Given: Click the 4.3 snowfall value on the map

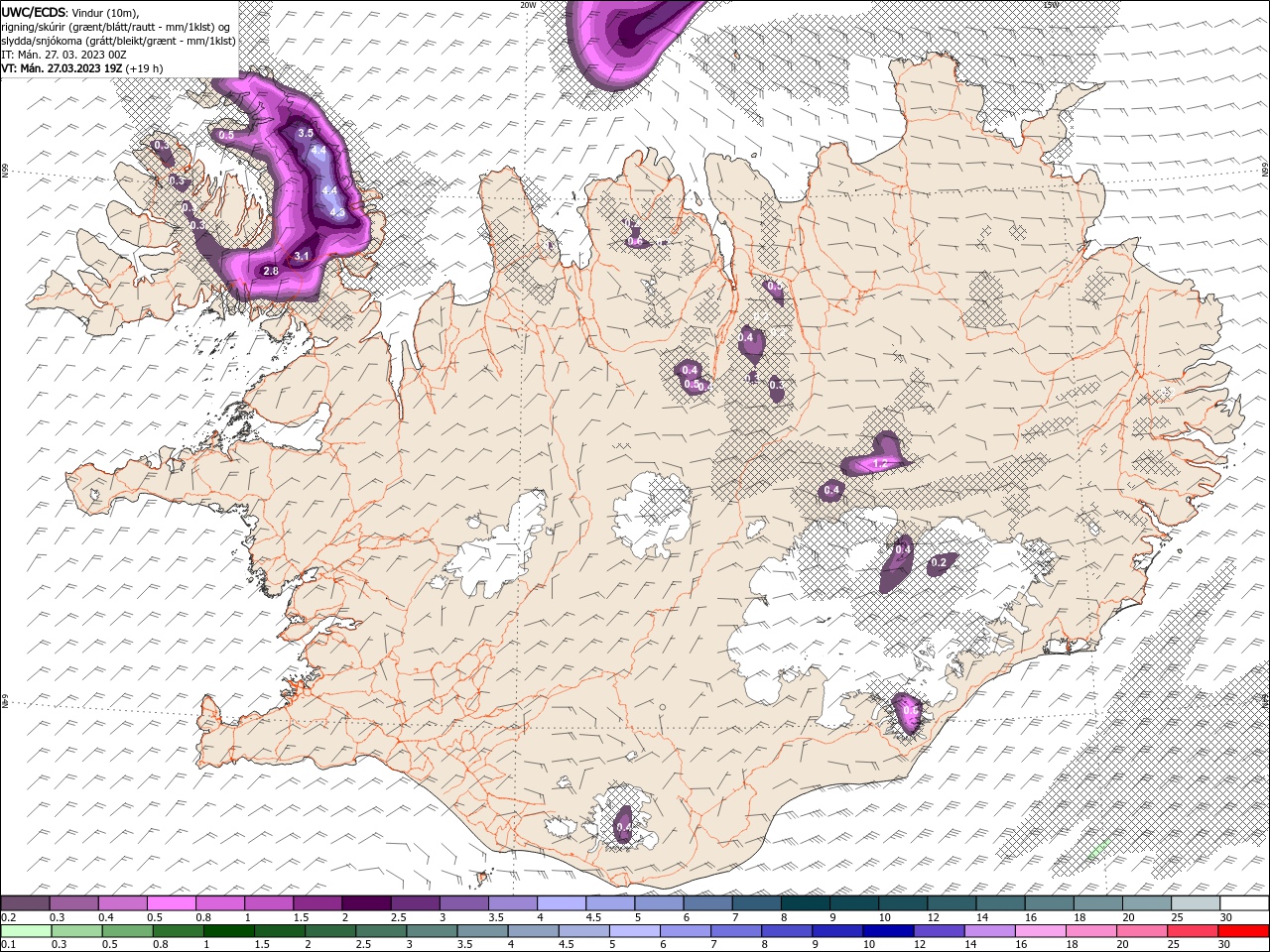Looking at the screenshot, I should point(337,211).
